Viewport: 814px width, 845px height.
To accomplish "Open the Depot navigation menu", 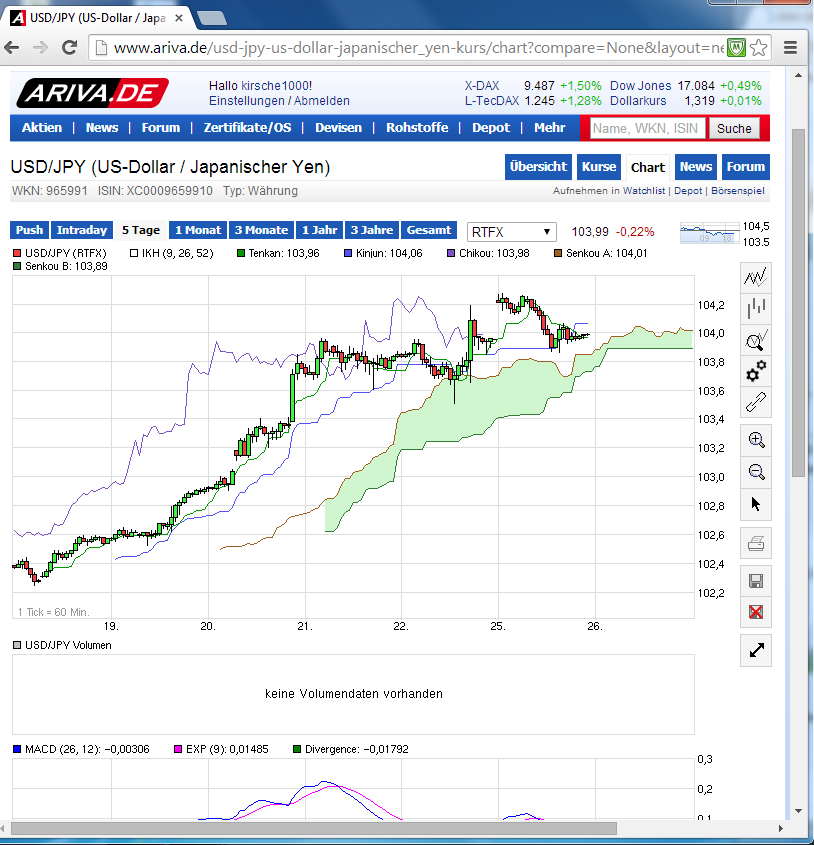I will (491, 128).
